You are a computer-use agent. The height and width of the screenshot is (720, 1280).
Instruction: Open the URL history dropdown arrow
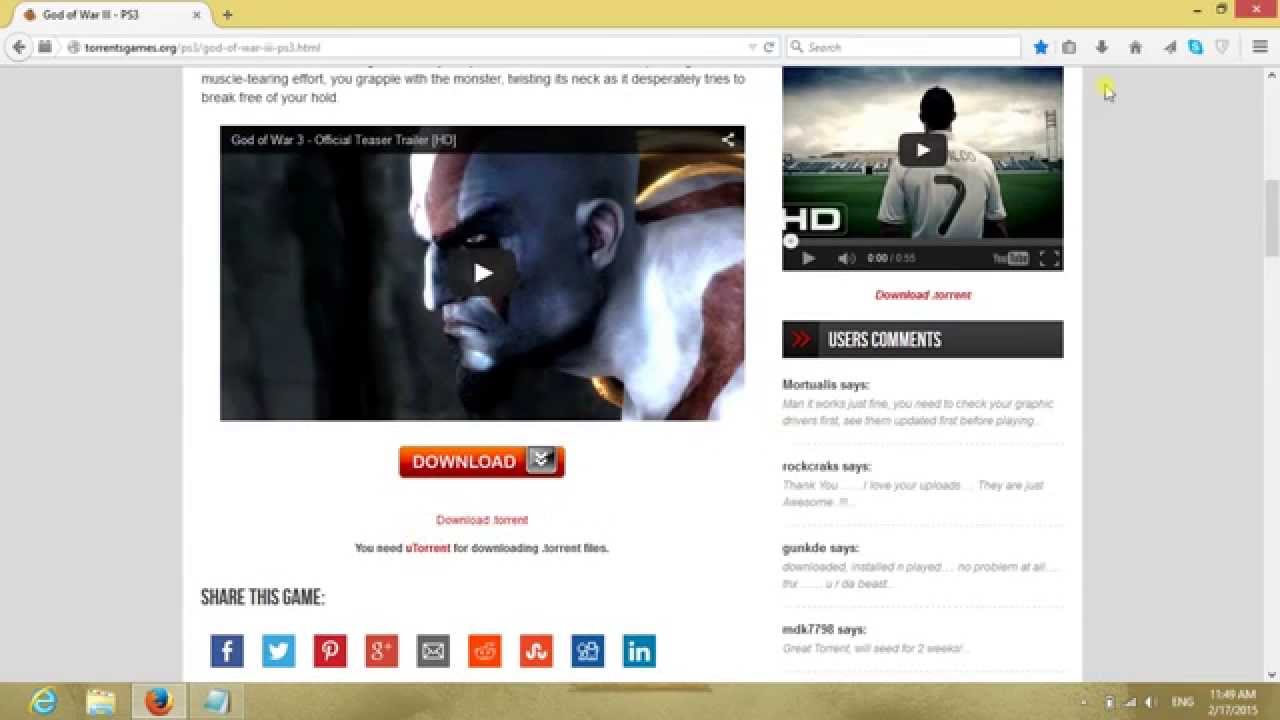click(x=753, y=47)
